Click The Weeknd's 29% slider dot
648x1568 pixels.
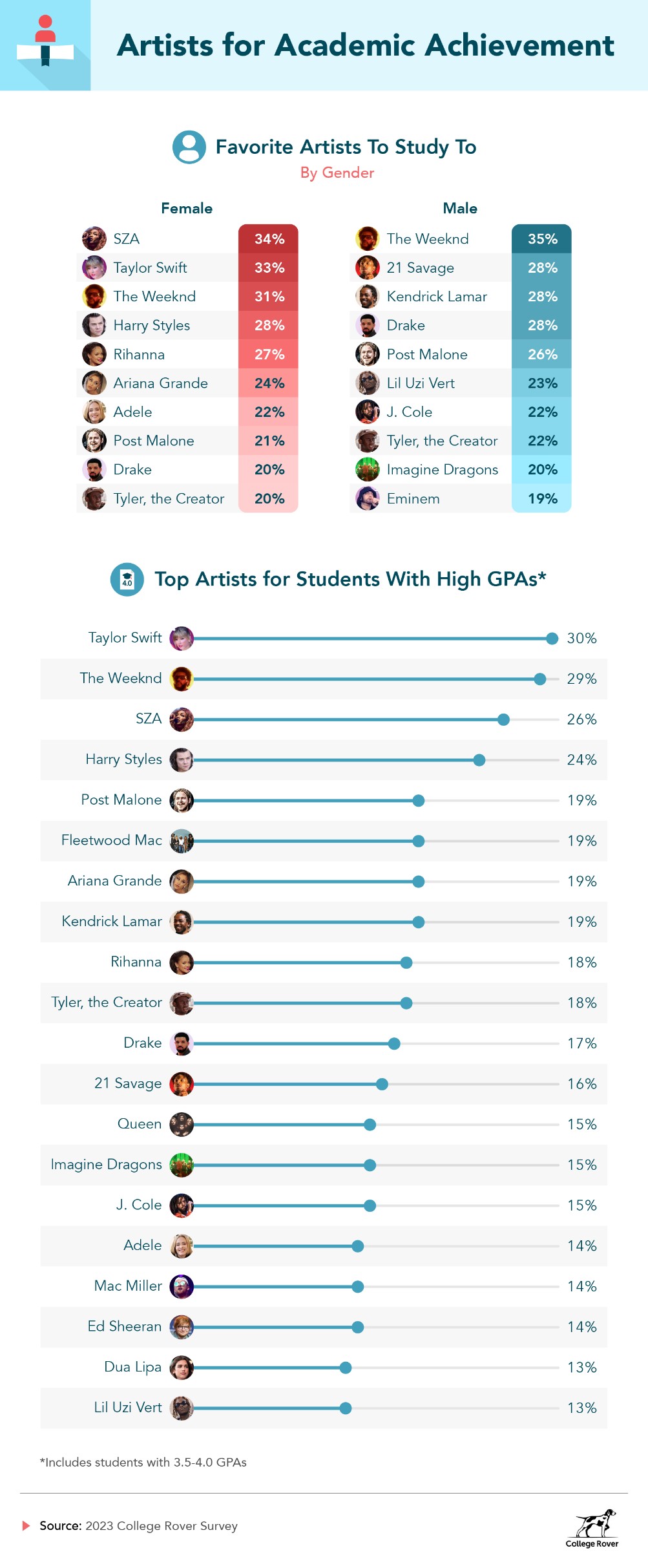[540, 679]
